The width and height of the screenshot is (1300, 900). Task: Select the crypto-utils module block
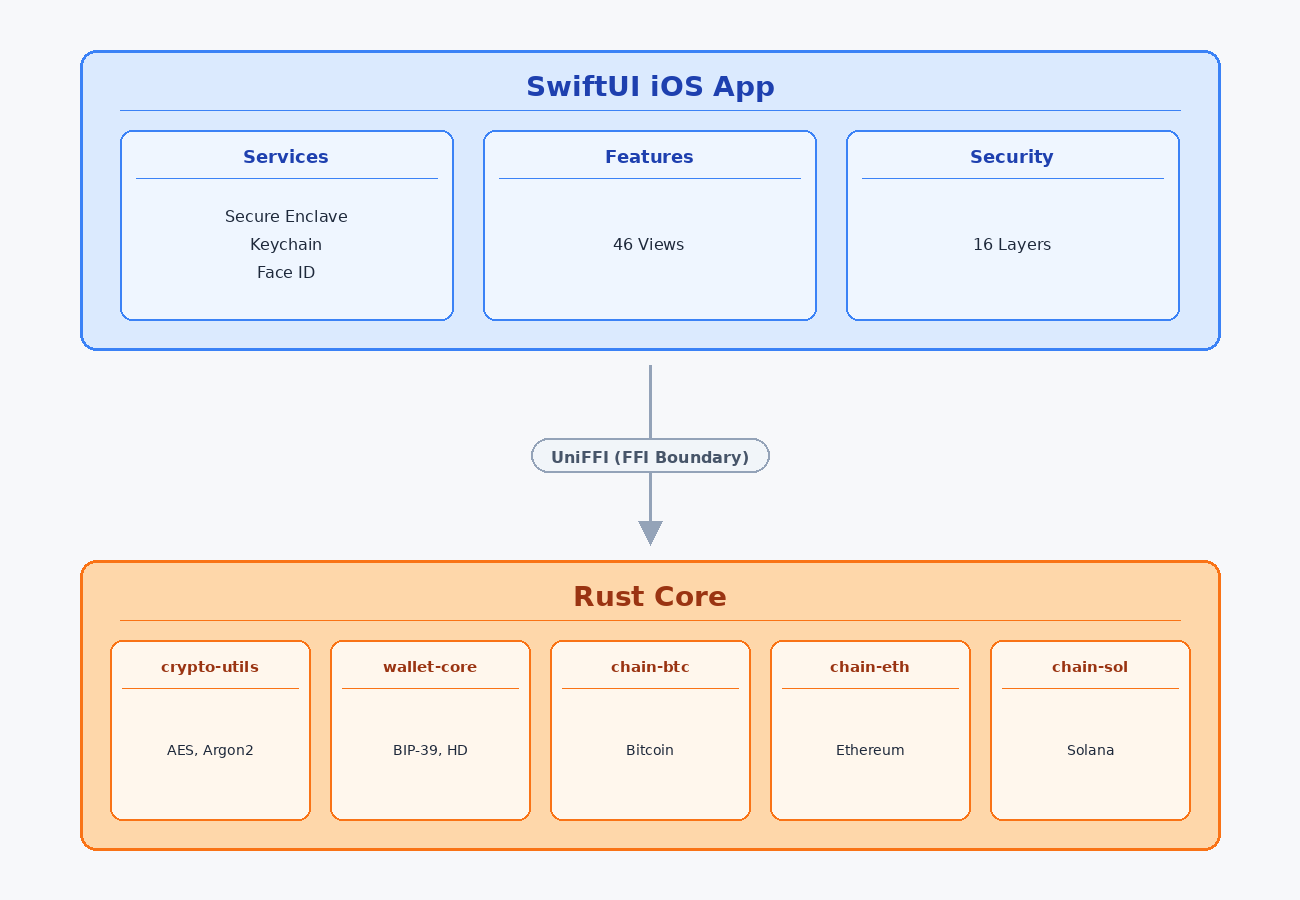click(210, 730)
